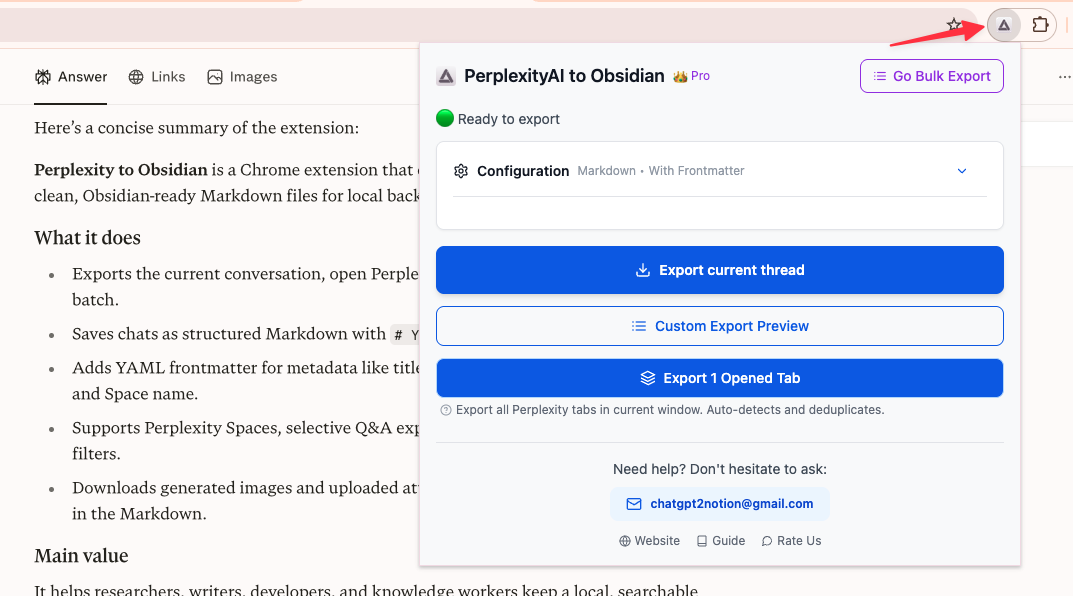This screenshot has width=1073, height=596.
Task: Click the question-mark help icon beside export tabs hint
Action: pos(445,410)
